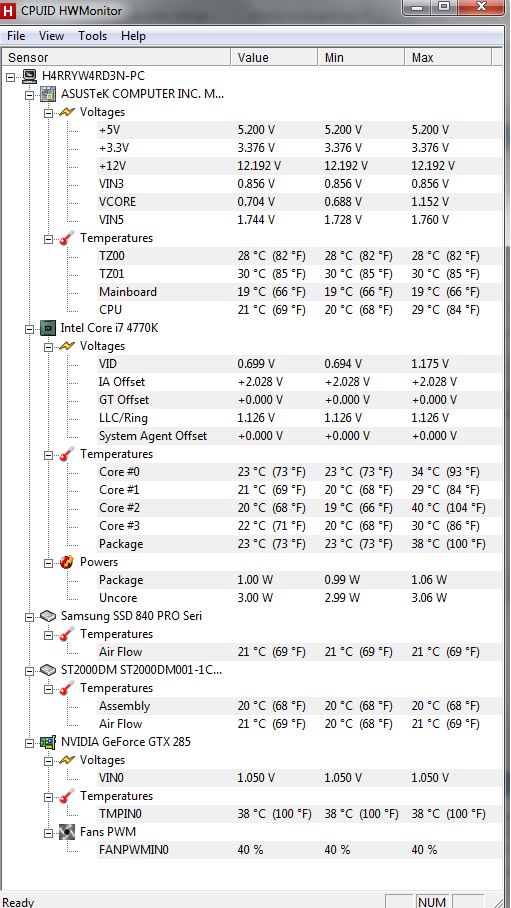Click the Fans PWM fan icon

point(67,832)
